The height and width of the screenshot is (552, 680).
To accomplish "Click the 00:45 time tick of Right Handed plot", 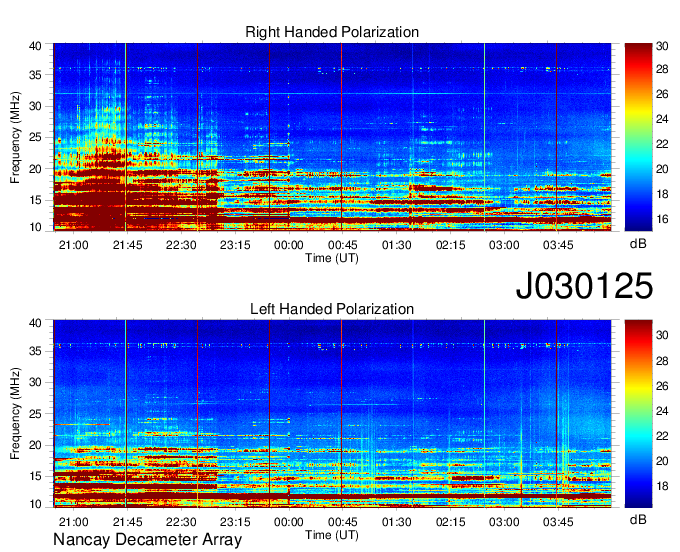I will coord(343,245).
